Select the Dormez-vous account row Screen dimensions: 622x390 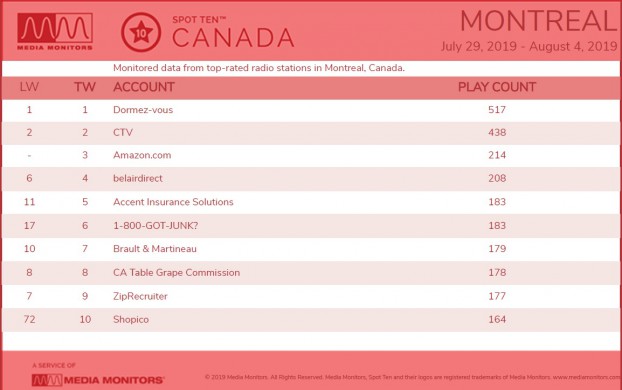(x=311, y=110)
